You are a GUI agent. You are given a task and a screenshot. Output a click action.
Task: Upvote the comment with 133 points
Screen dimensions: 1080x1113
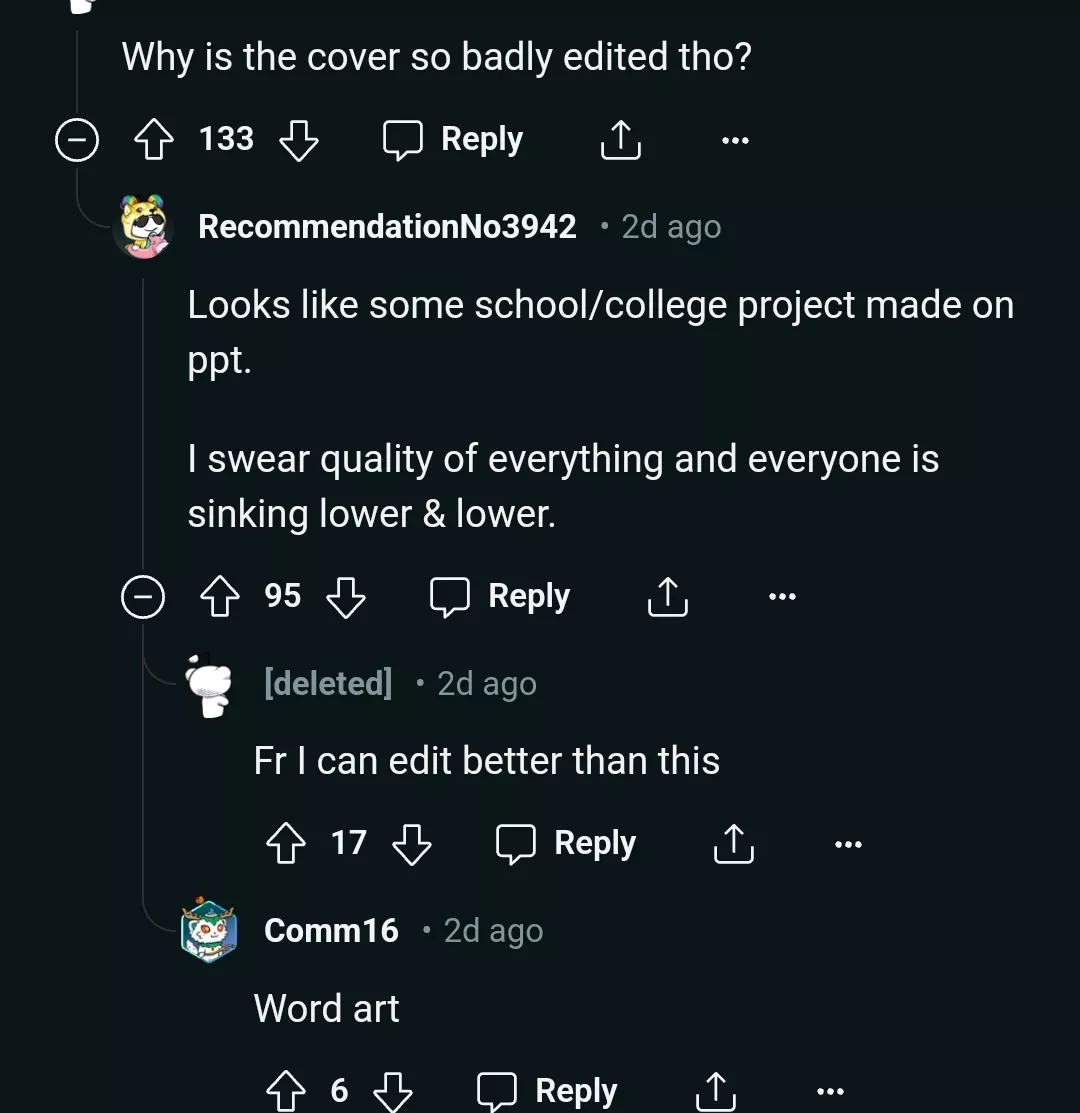[x=154, y=140]
